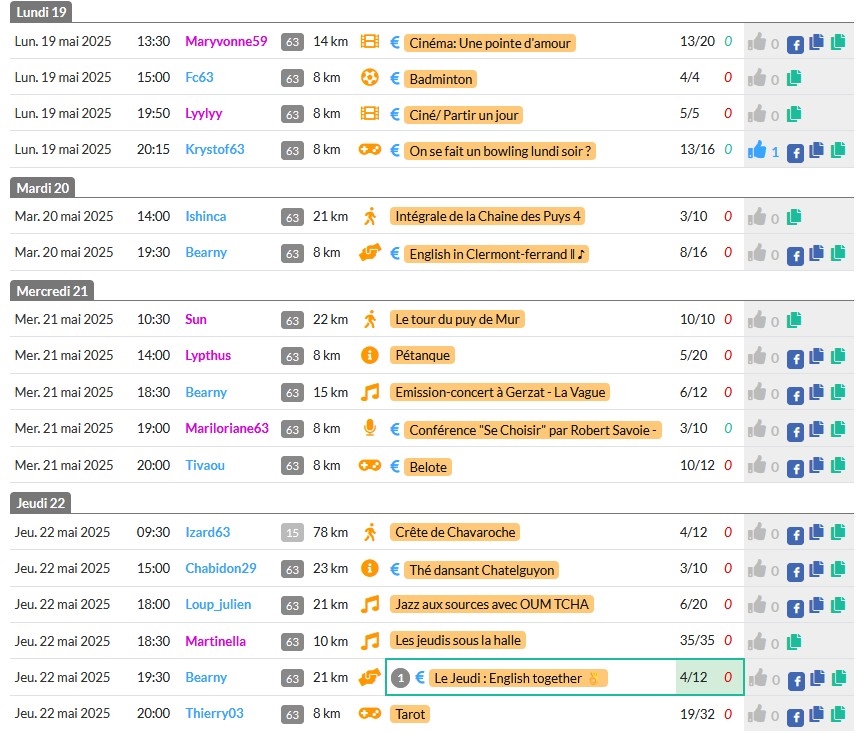Click the music note icon for Jazz aux sources
867x733 pixels.
point(370,605)
